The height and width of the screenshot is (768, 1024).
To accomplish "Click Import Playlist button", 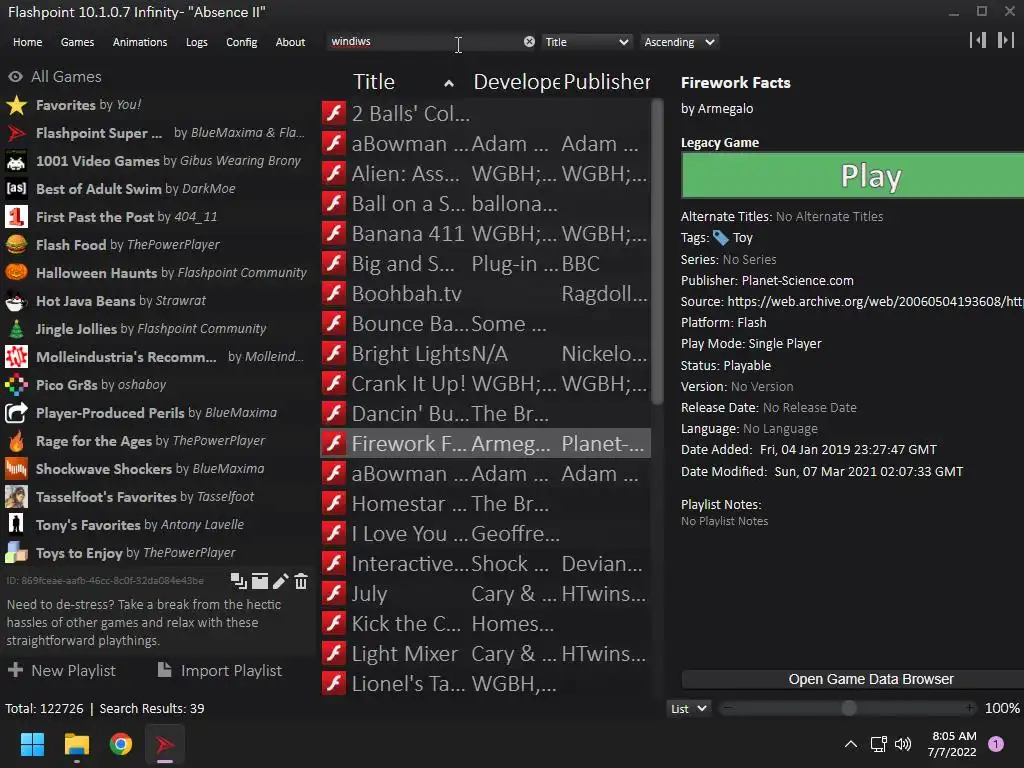I will pyautogui.click(x=219, y=671).
